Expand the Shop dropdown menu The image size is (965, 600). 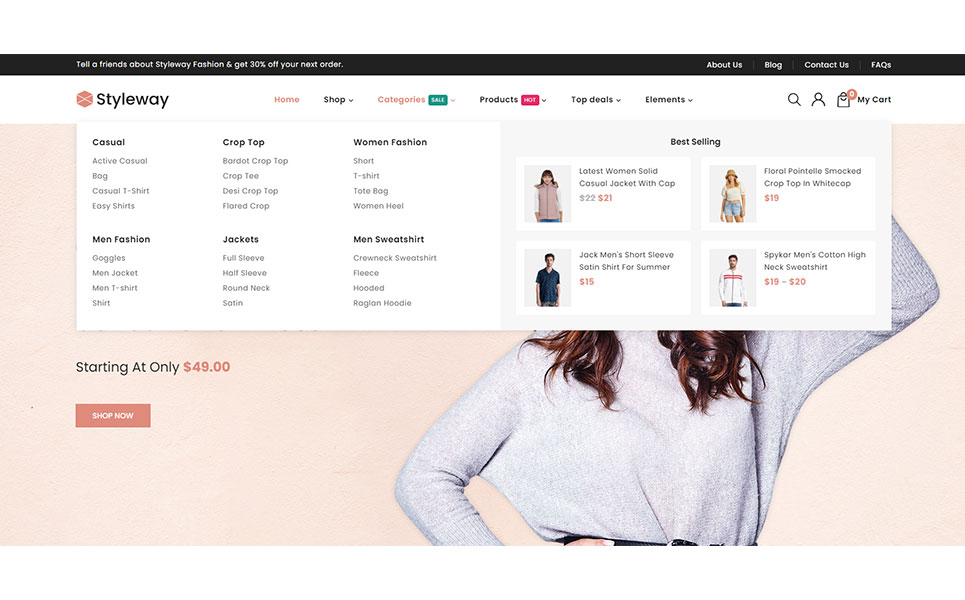pyautogui.click(x=338, y=100)
